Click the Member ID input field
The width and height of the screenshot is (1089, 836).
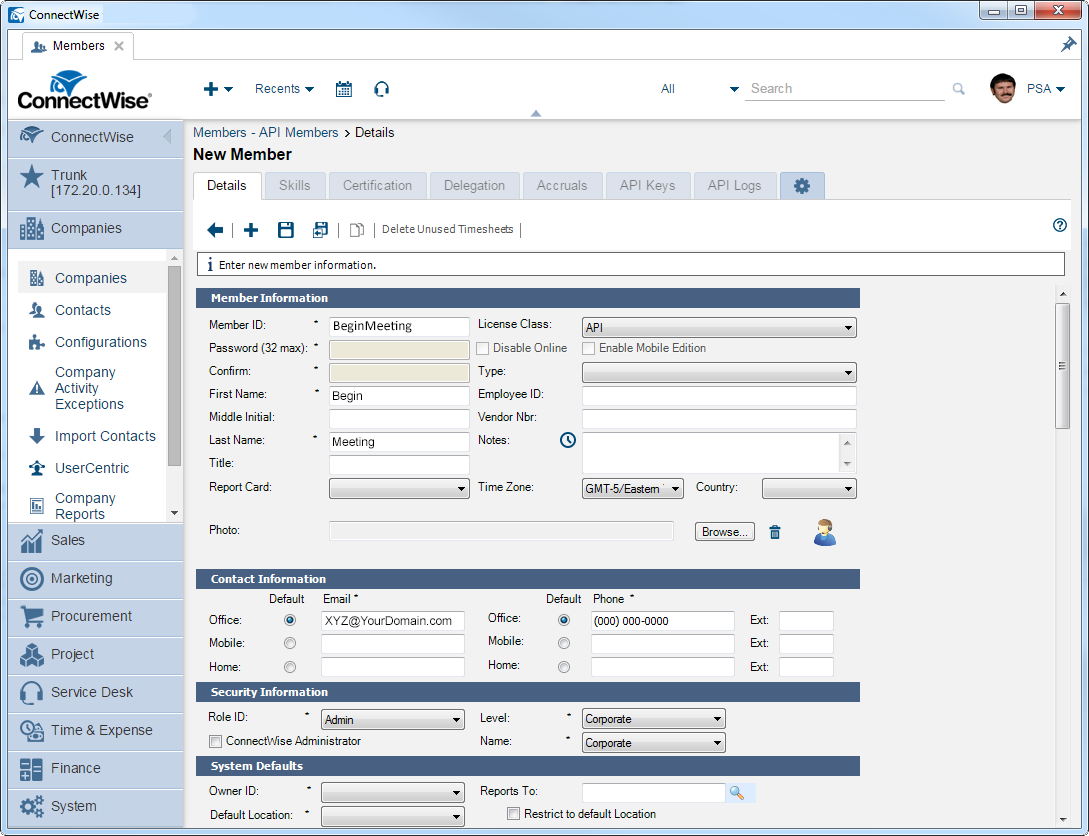pyautogui.click(x=398, y=326)
